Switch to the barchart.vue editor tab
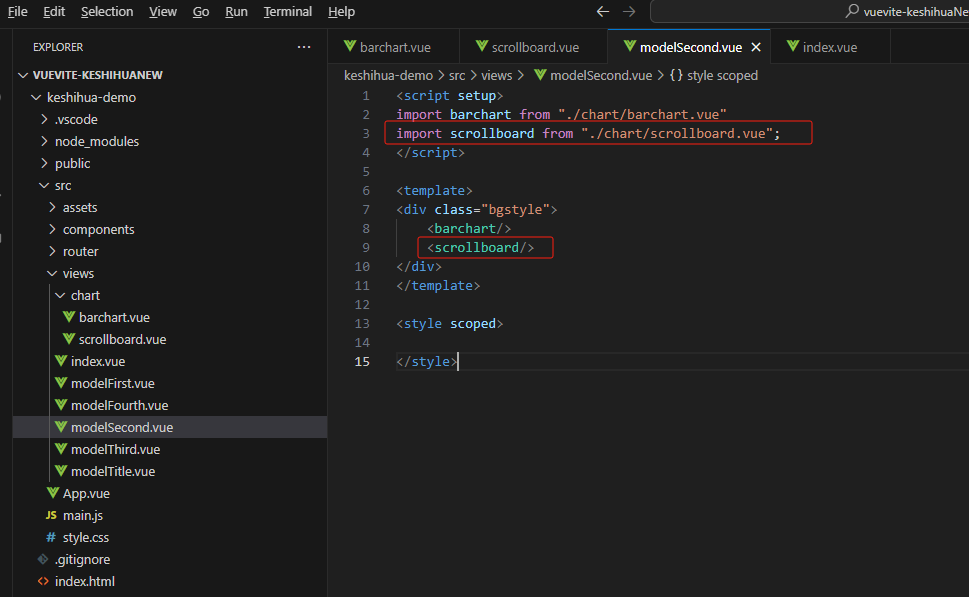The image size is (969, 597). [394, 47]
